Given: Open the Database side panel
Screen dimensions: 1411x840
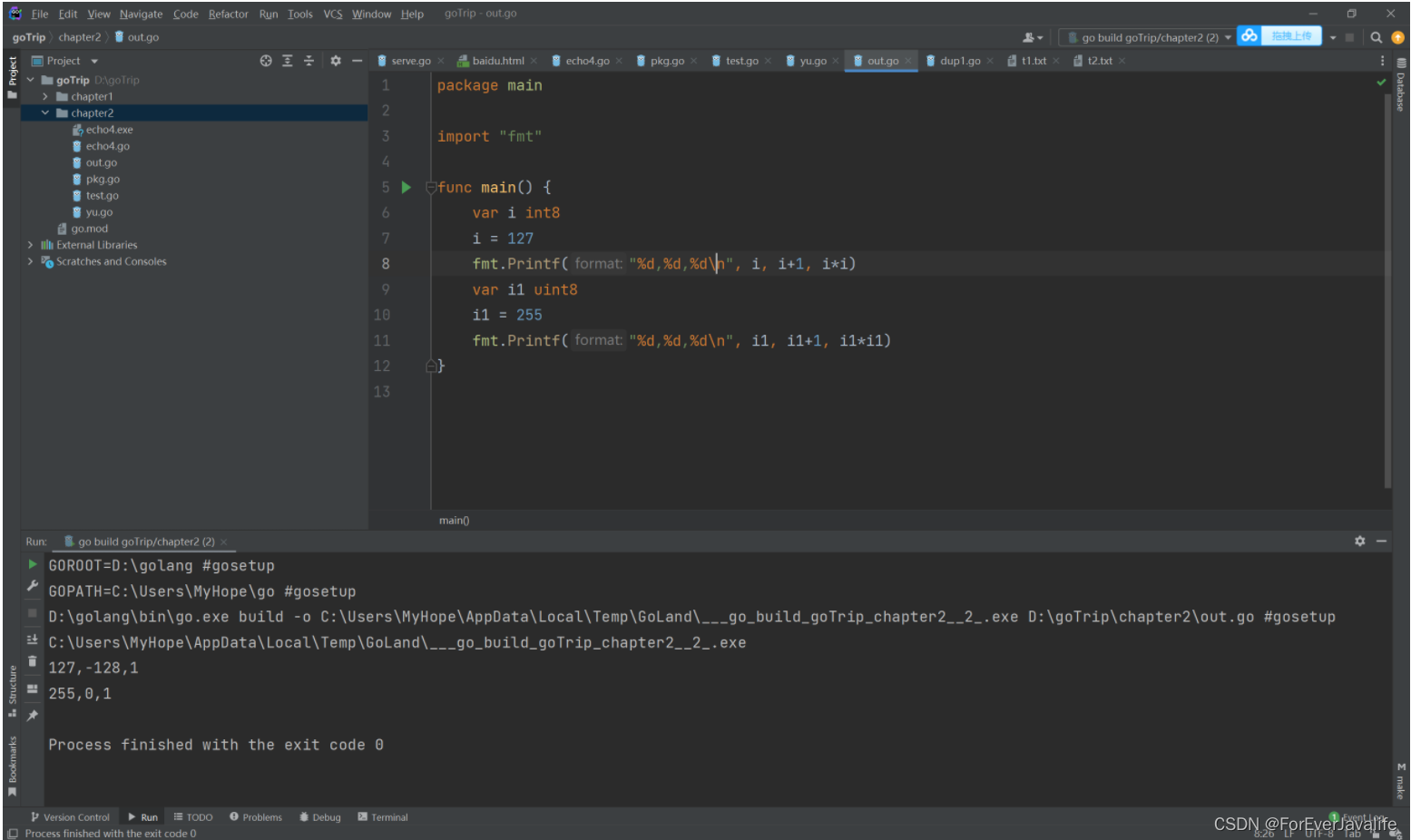Looking at the screenshot, I should [1401, 84].
